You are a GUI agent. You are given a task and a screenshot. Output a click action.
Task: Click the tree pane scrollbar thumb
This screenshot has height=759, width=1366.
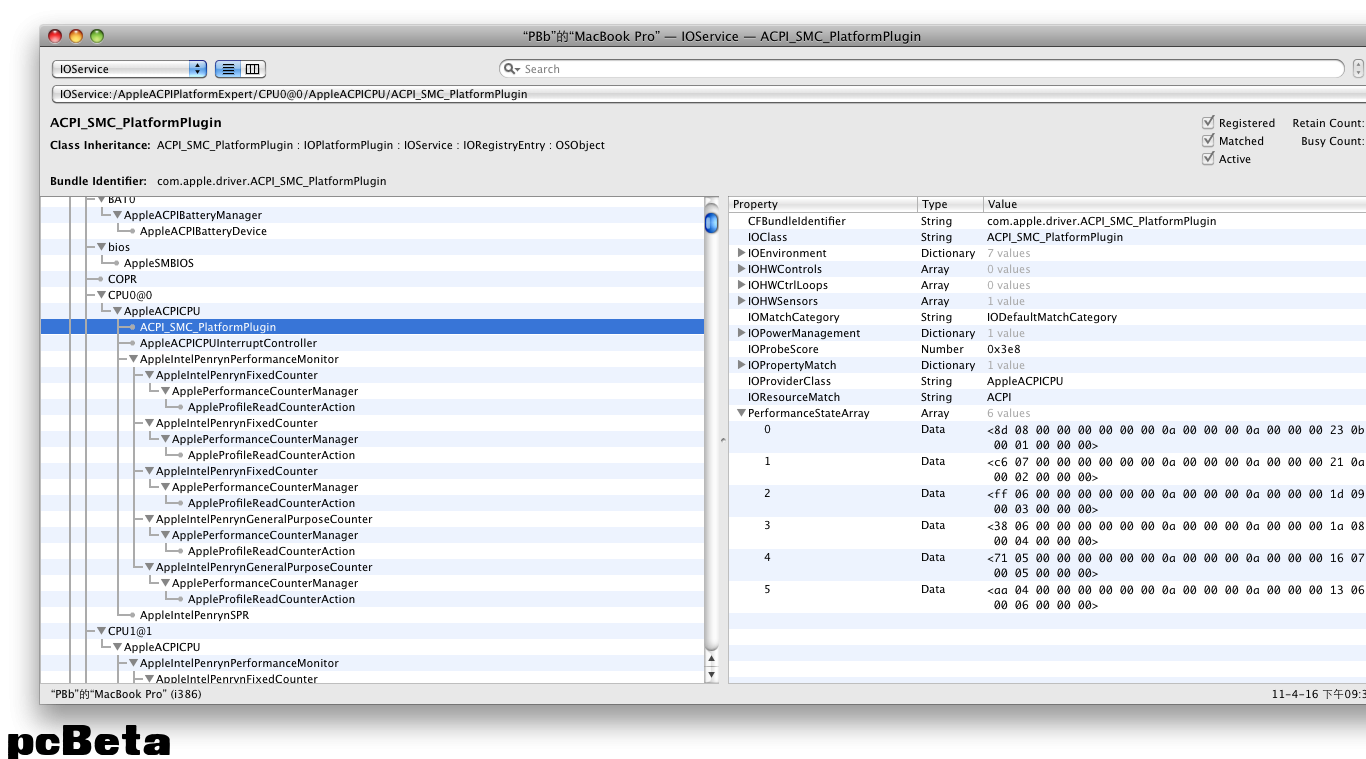pos(711,221)
